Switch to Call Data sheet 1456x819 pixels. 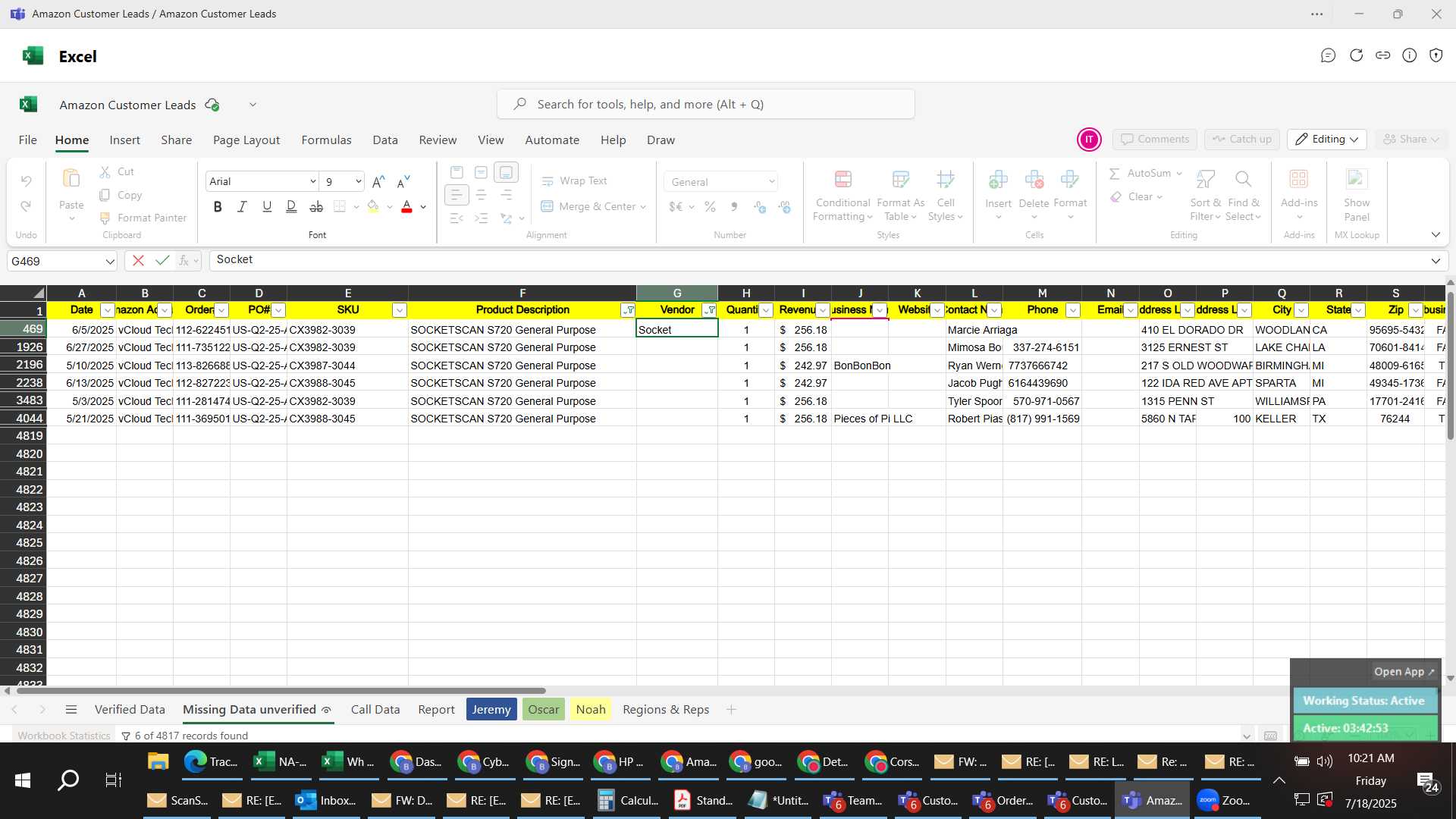pos(375,710)
